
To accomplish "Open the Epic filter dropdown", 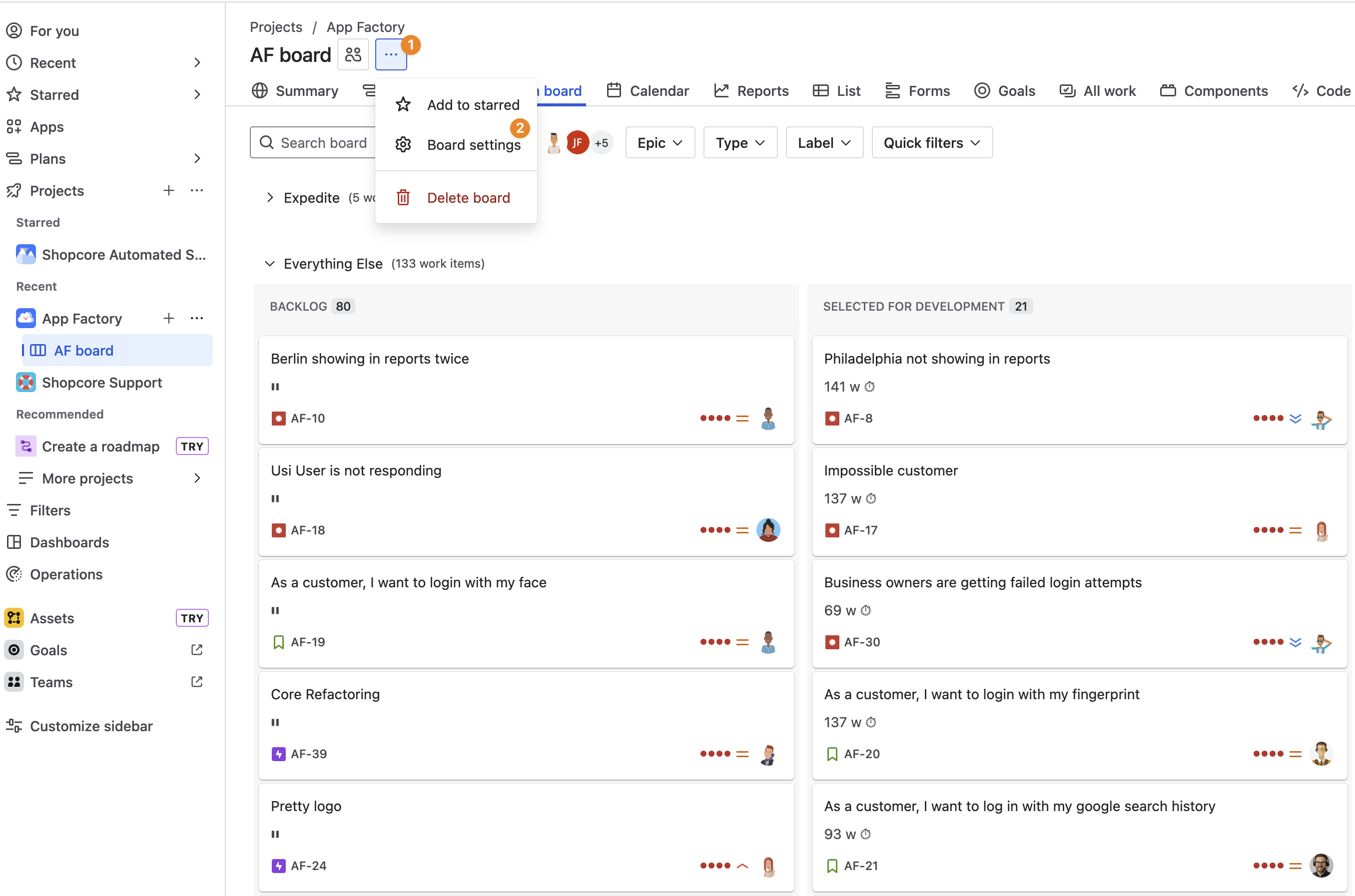I will [x=660, y=142].
